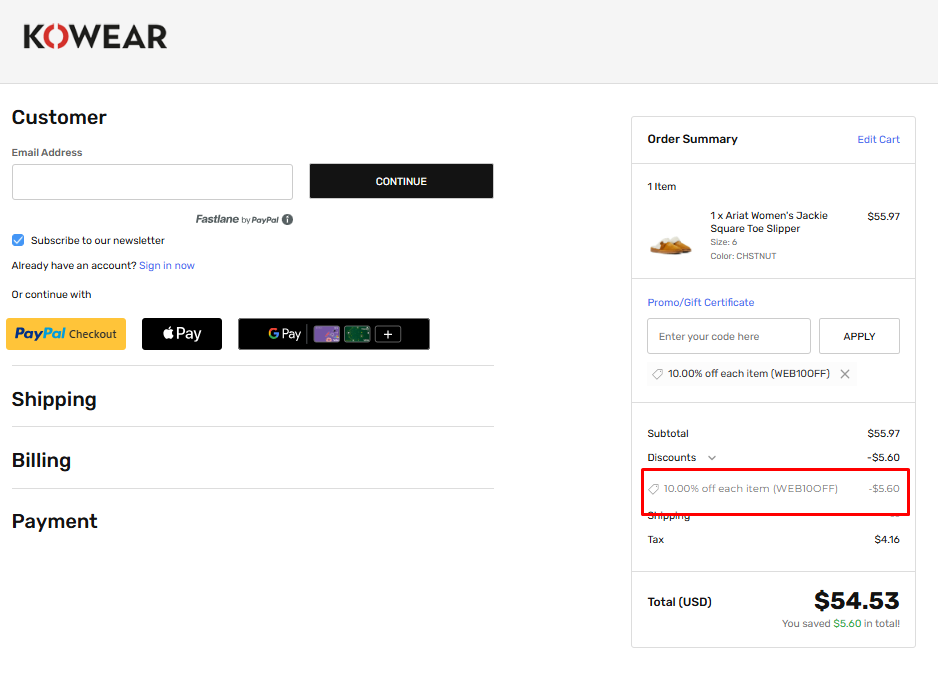Click the Promo/Gift Certificate link

point(701,303)
